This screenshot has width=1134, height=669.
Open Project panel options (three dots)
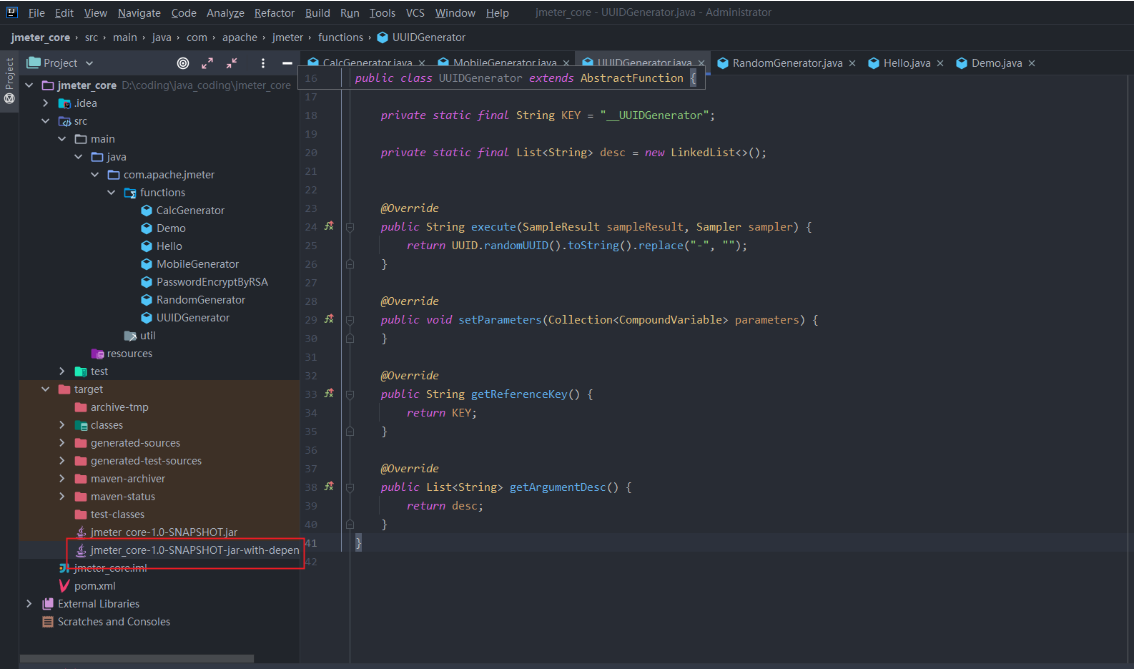263,64
